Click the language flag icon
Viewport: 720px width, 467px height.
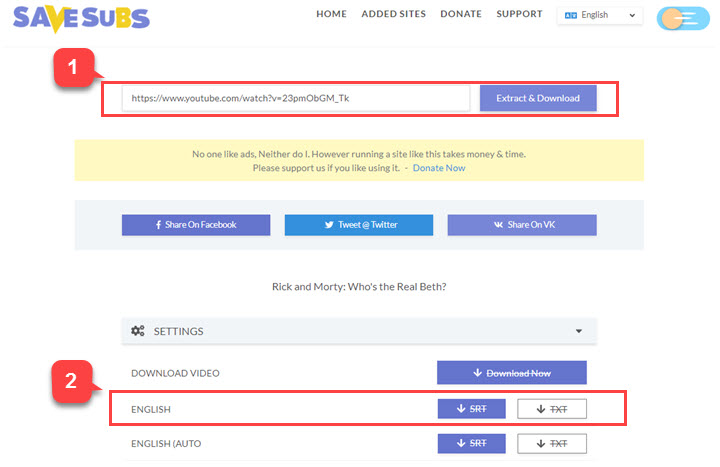point(571,15)
